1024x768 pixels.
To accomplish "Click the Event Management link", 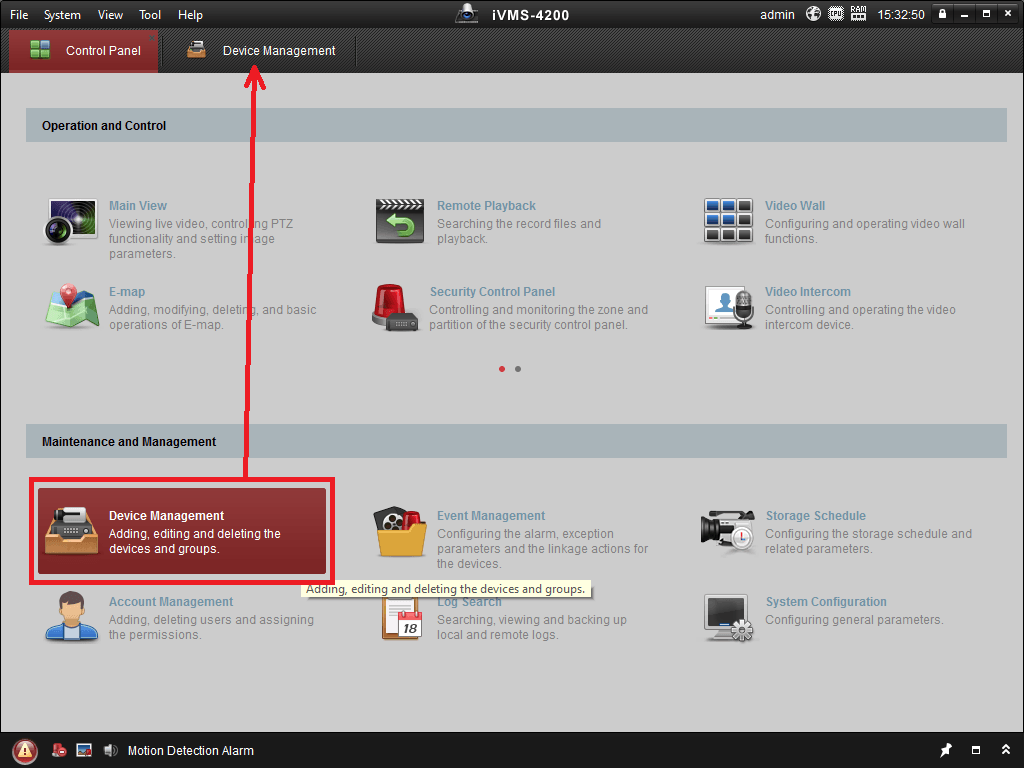I will click(x=491, y=516).
